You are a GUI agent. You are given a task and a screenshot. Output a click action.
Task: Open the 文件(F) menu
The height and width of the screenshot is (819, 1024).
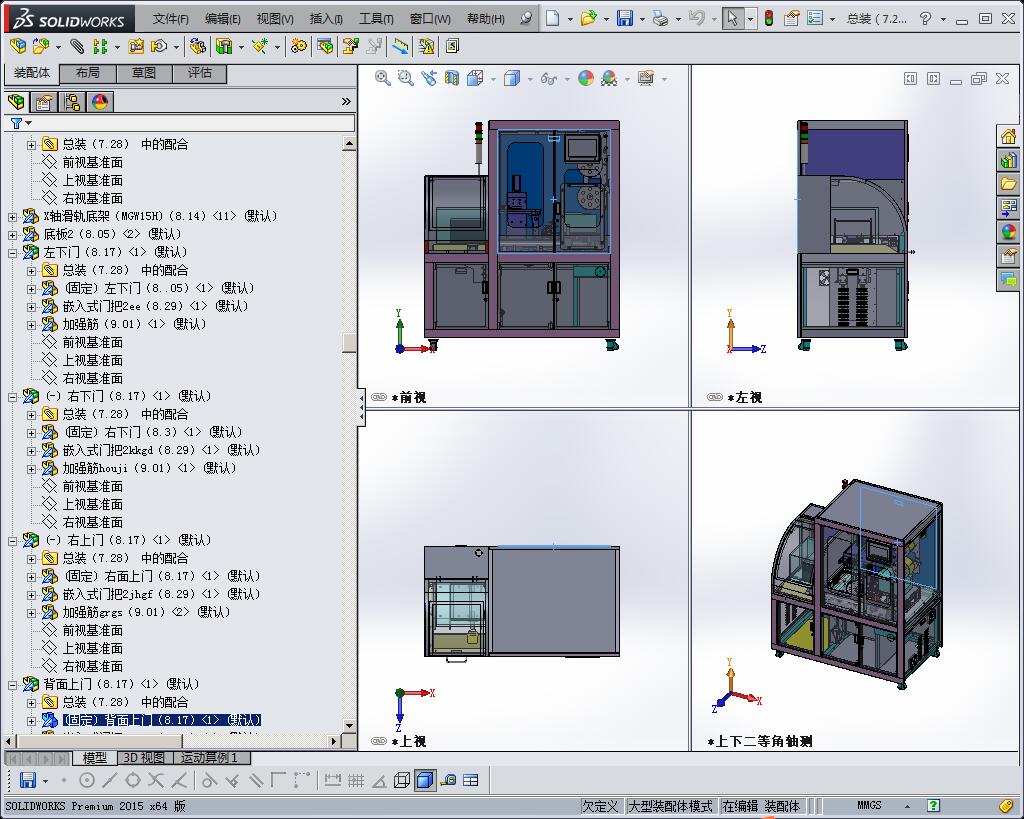[170, 19]
